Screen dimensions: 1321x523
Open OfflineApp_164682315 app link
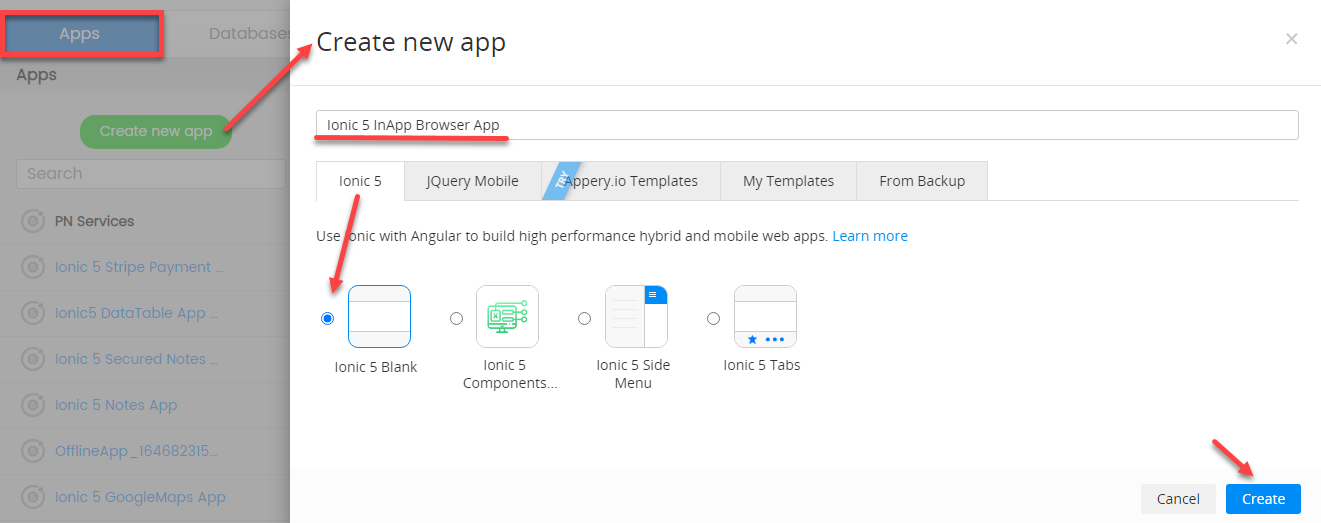point(136,451)
